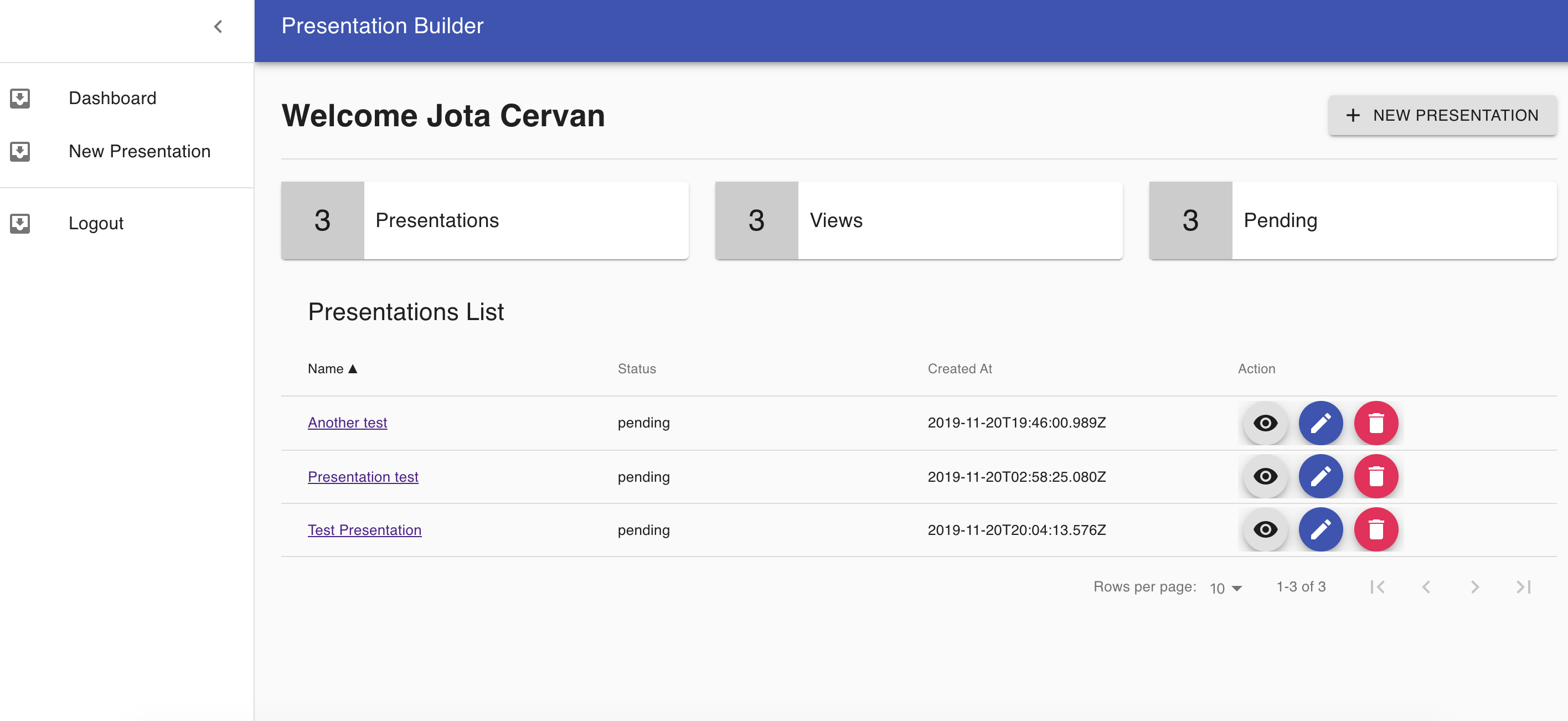The width and height of the screenshot is (1568, 721).
Task: Click the NEW PRESENTATION button
Action: pos(1443,115)
